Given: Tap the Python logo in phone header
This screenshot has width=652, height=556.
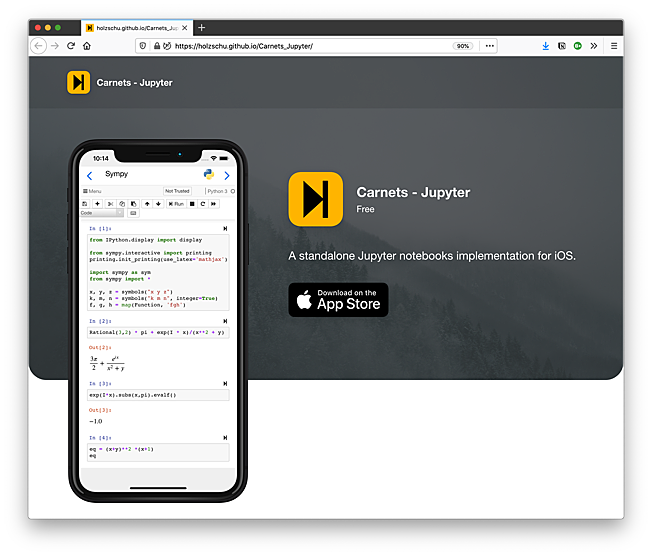Looking at the screenshot, I should click(x=209, y=174).
